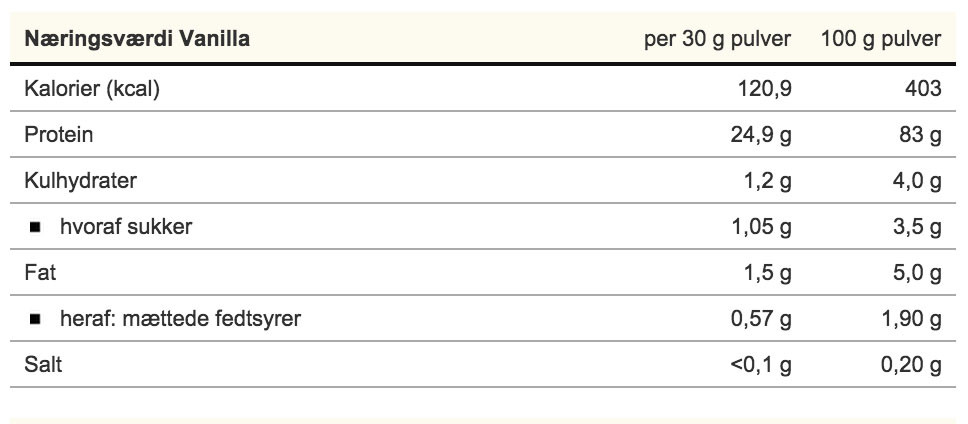Click the heraf: mættede fedtsyrer label
This screenshot has height=424, width=968.
point(180,320)
